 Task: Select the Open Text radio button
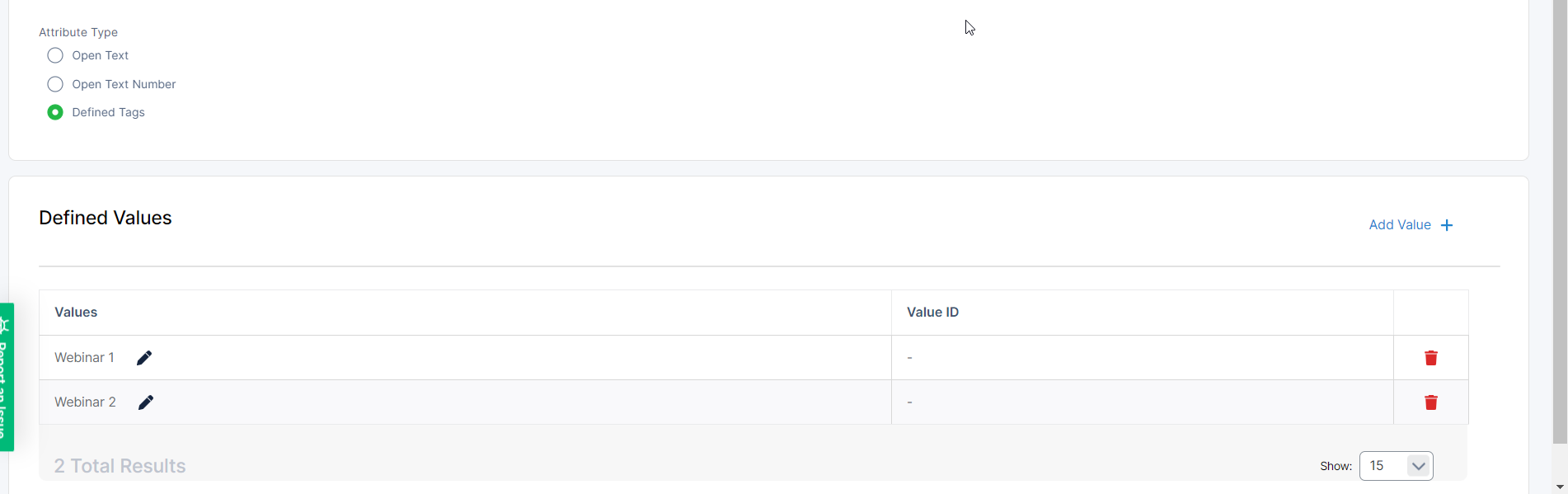tap(55, 55)
